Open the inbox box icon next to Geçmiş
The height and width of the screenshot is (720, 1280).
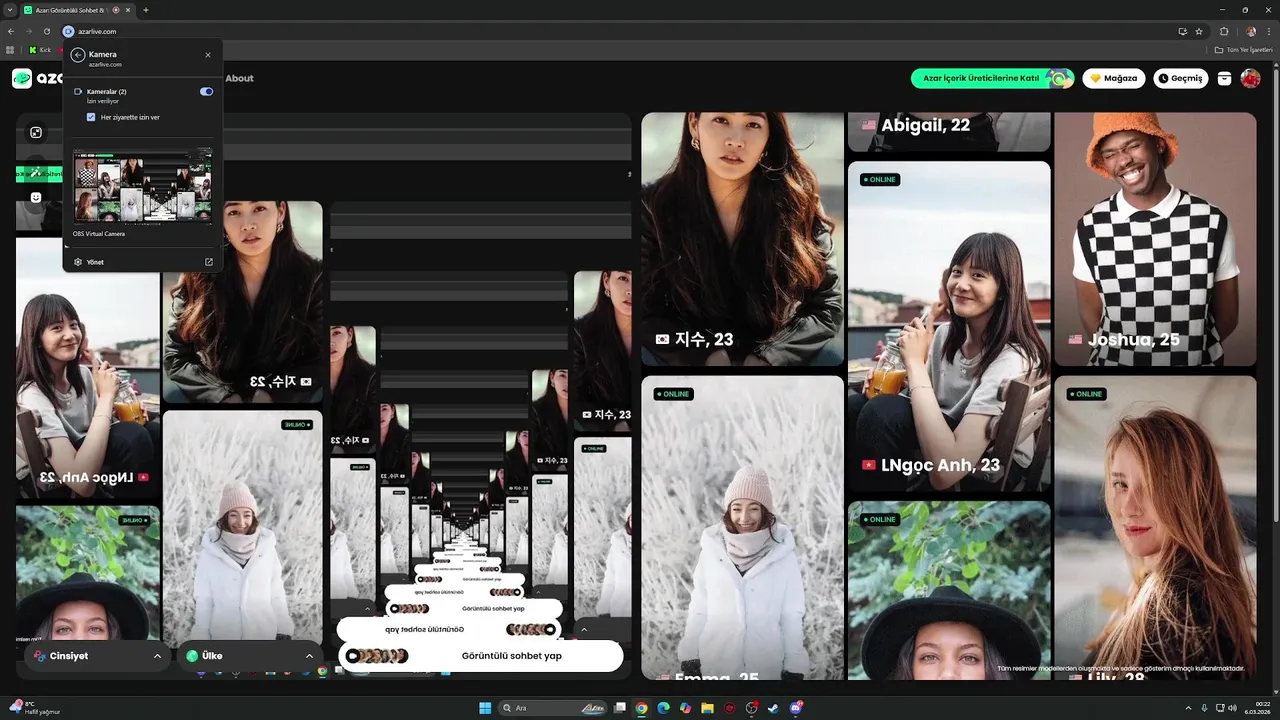pyautogui.click(x=1224, y=78)
